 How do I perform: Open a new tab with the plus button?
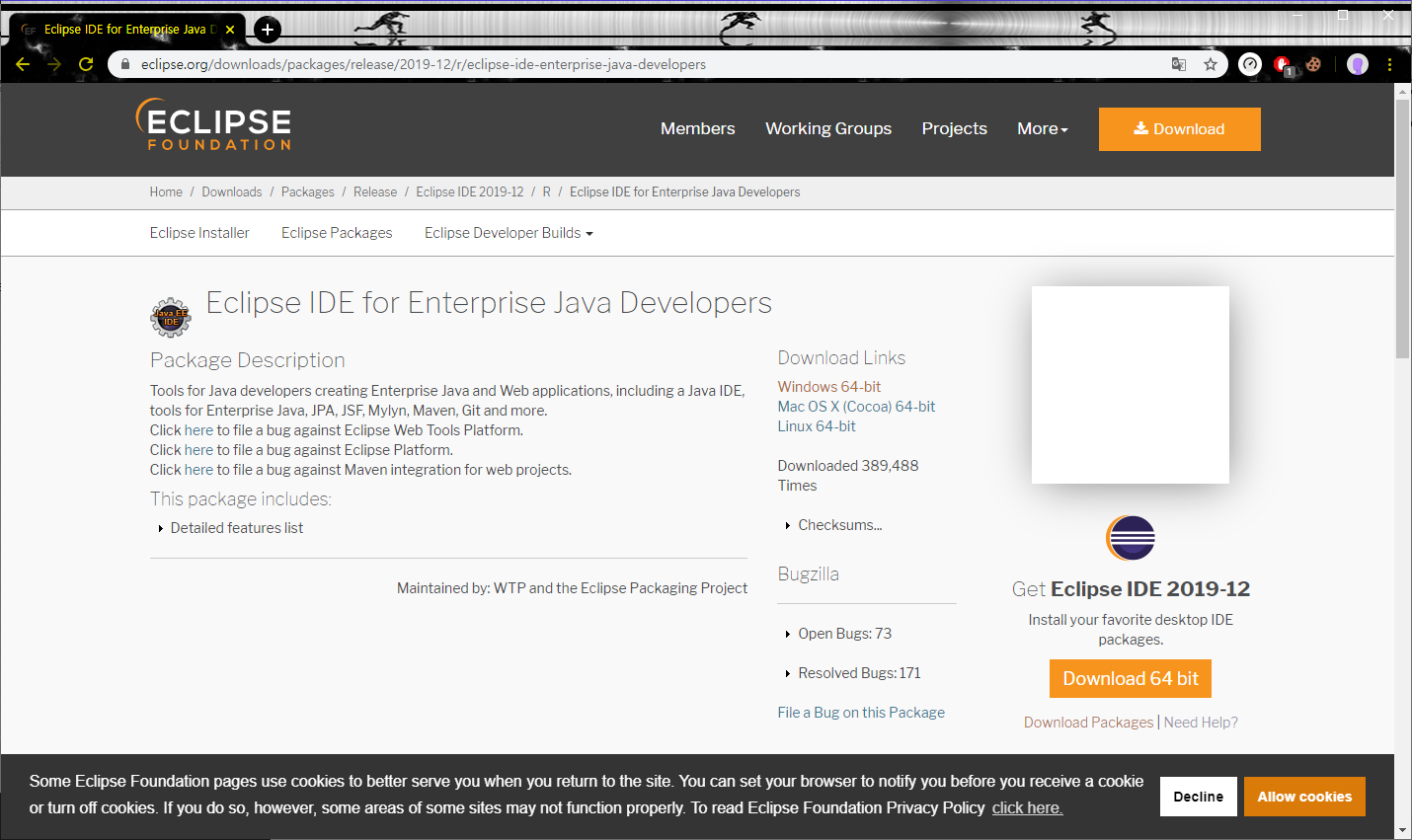point(268,30)
